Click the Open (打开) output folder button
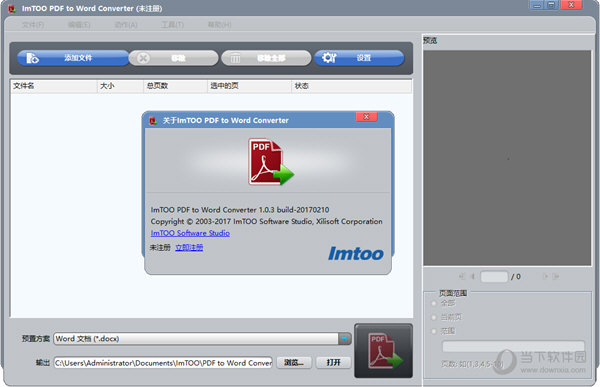 click(333, 363)
